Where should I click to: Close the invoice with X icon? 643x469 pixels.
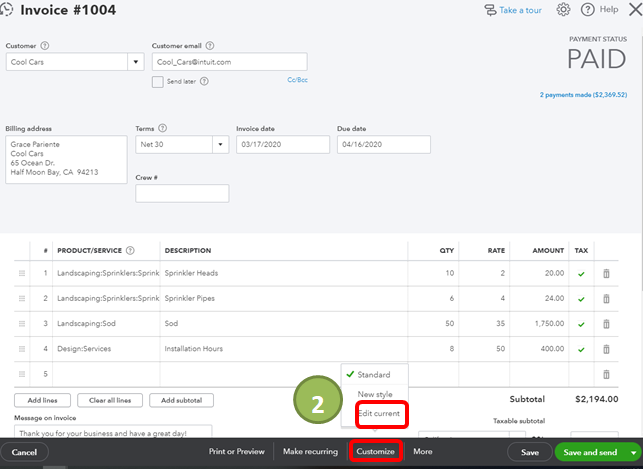(636, 9)
